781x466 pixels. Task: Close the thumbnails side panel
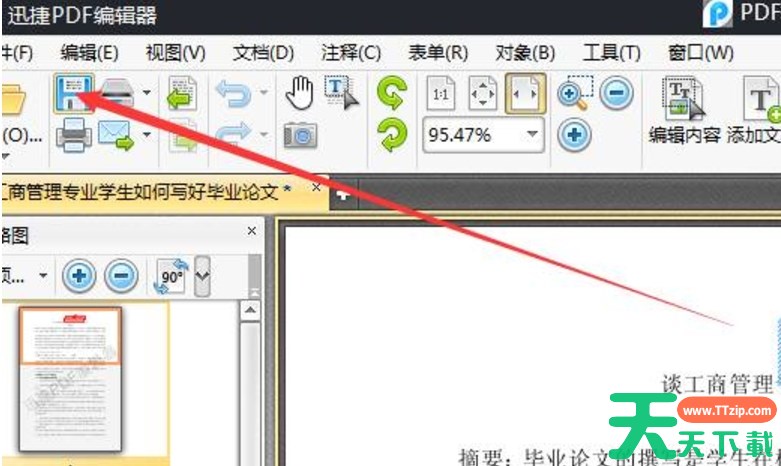click(252, 231)
